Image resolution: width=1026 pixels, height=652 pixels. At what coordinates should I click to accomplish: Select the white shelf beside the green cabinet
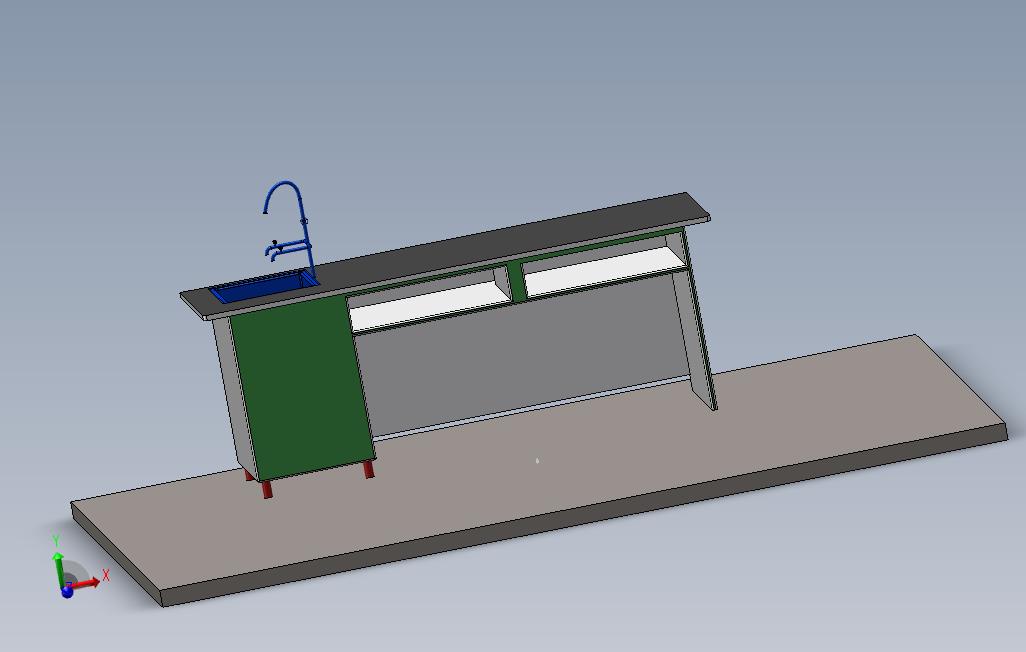429,309
